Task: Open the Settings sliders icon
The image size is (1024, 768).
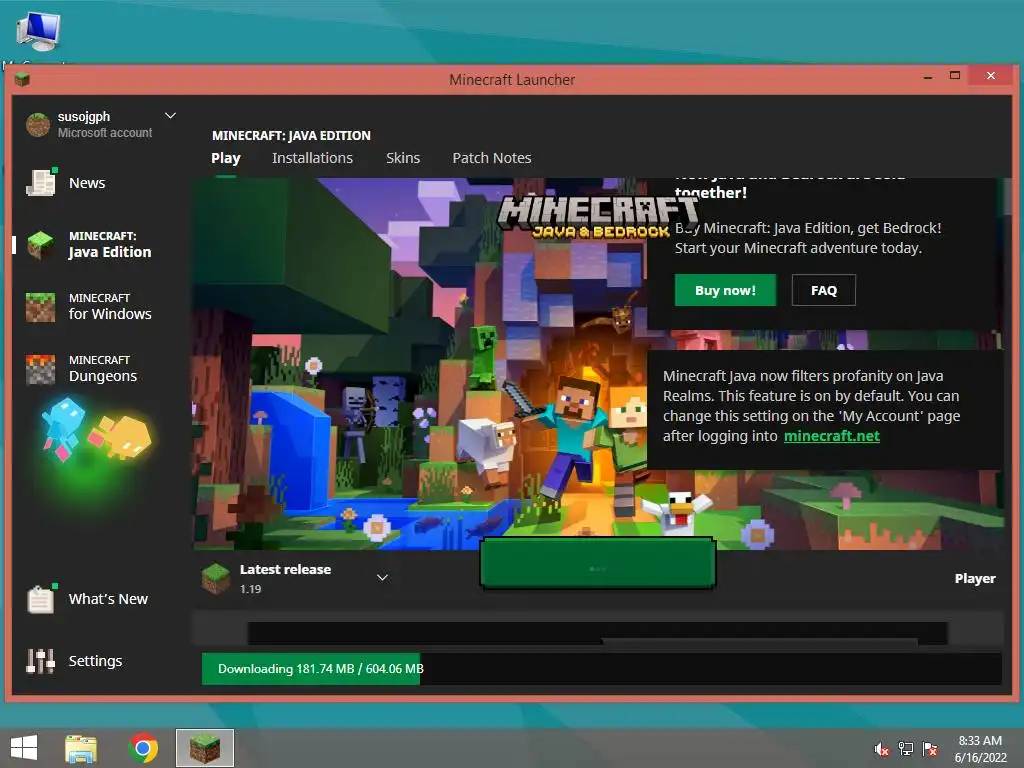Action: tap(40, 661)
